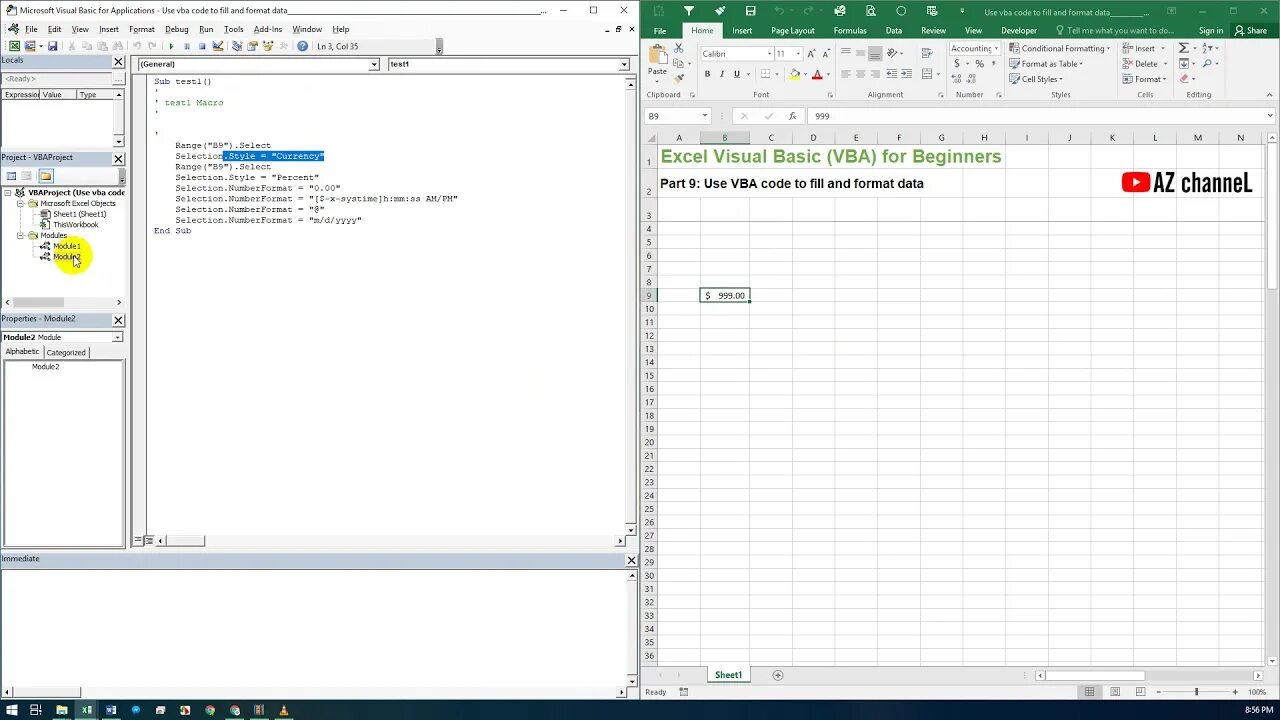
Task: Open Properties Window icon in VBA toolbar
Action: click(x=252, y=46)
